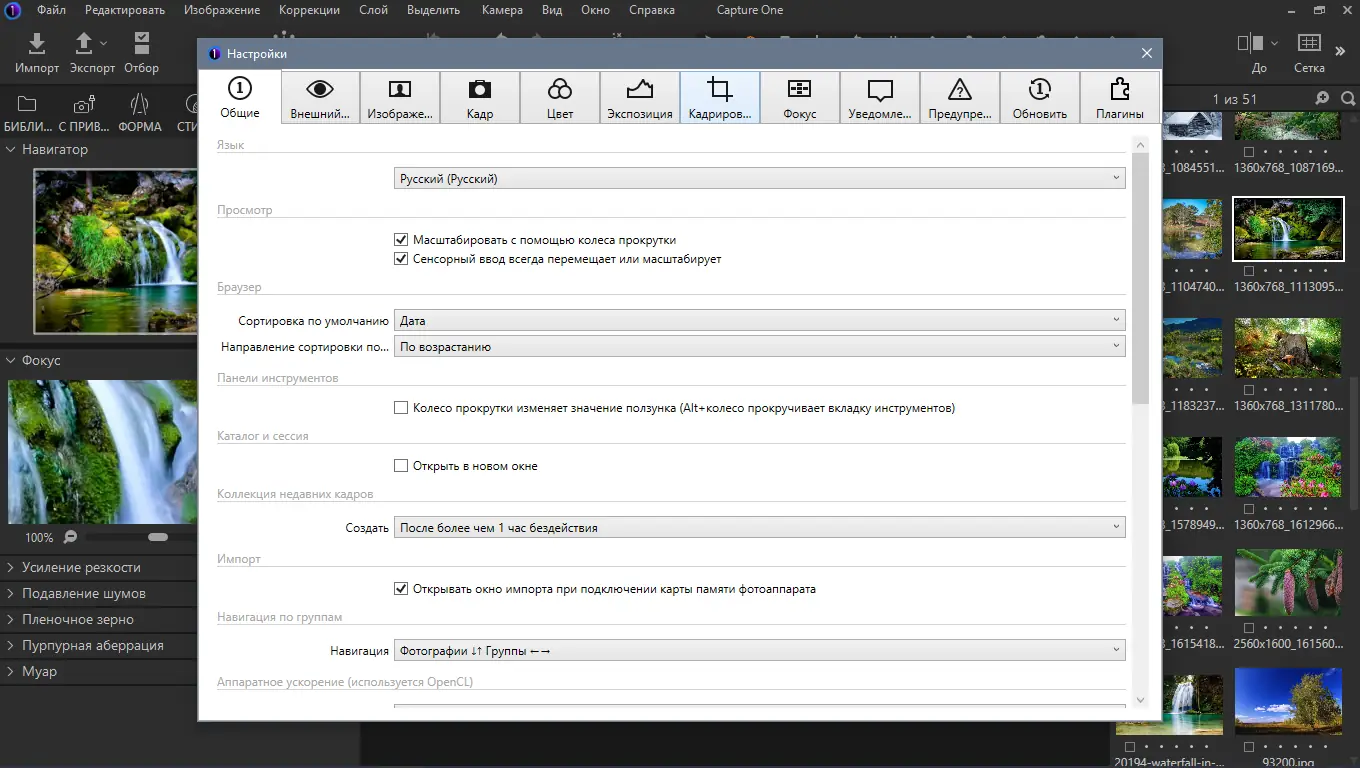Open the Import tool in main toolbar
This screenshot has height=768, width=1360.
(x=37, y=53)
